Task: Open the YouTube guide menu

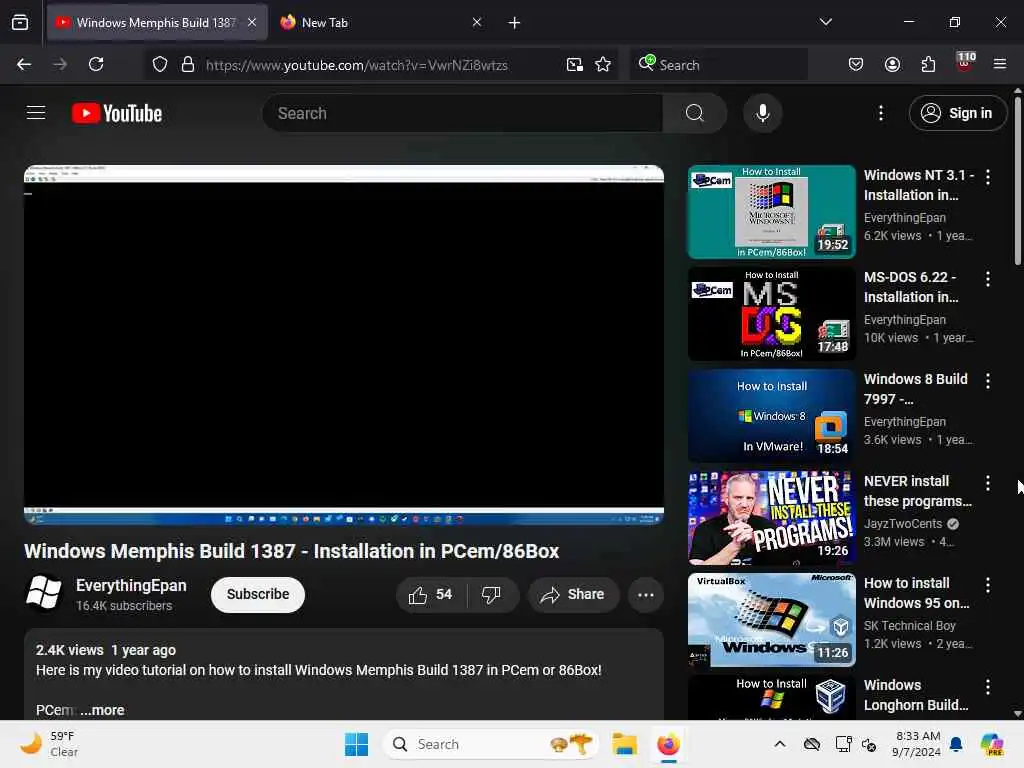Action: pyautogui.click(x=36, y=113)
